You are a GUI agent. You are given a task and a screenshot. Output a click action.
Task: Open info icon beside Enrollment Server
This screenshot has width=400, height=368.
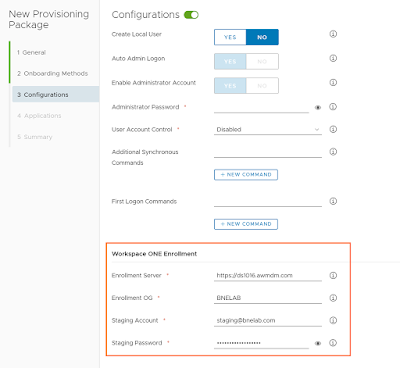333,275
